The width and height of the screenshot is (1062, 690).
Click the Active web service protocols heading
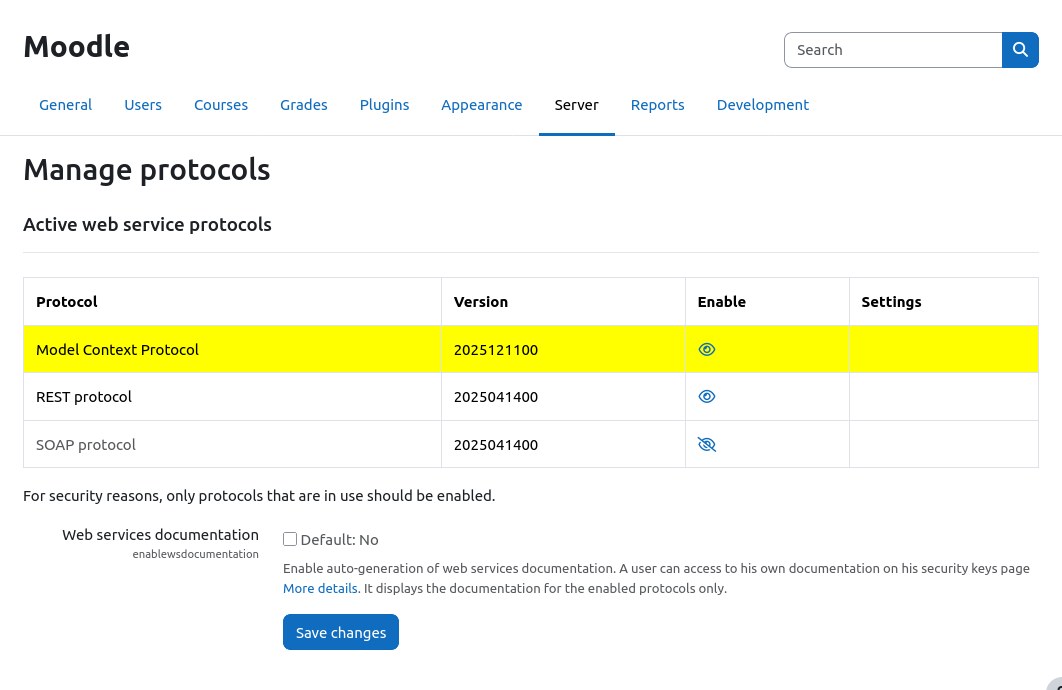coord(148,225)
